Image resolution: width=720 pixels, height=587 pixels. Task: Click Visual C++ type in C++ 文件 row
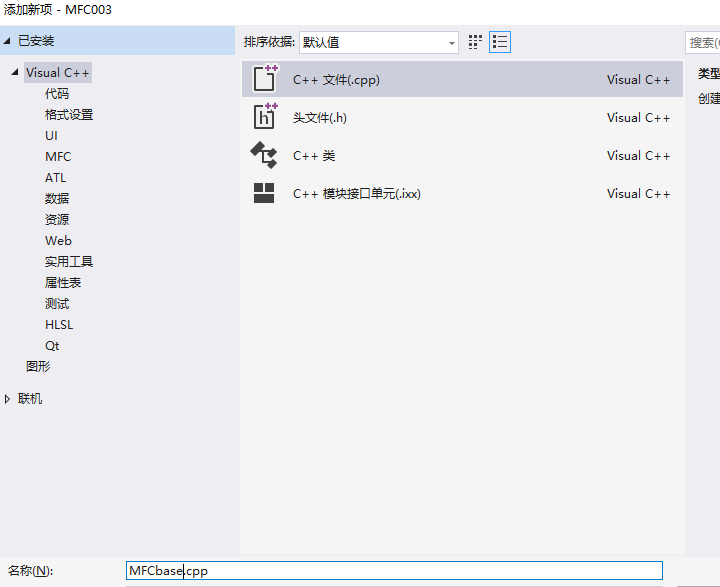[638, 79]
